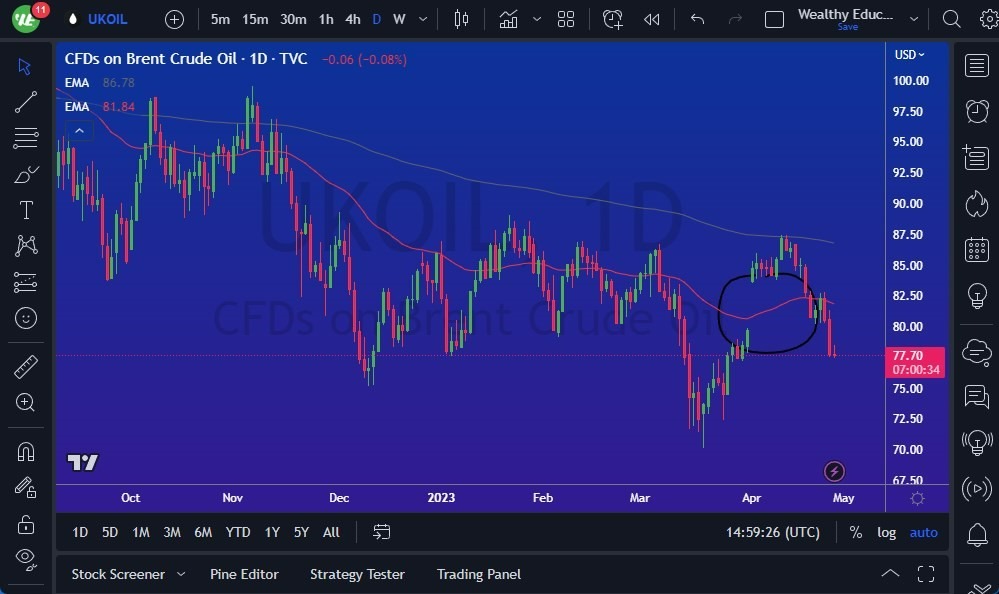The height and width of the screenshot is (594, 999).
Task: Switch to the Pine Editor tab
Action: coord(244,574)
